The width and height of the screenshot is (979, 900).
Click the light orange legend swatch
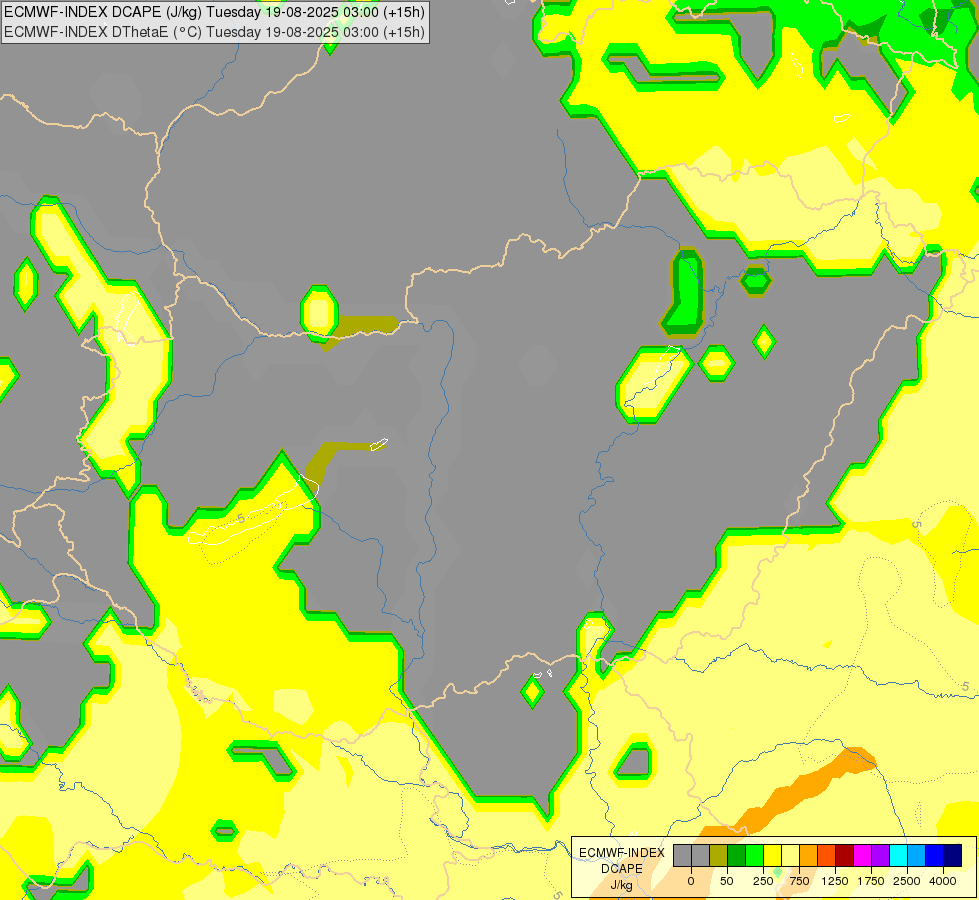[809, 856]
